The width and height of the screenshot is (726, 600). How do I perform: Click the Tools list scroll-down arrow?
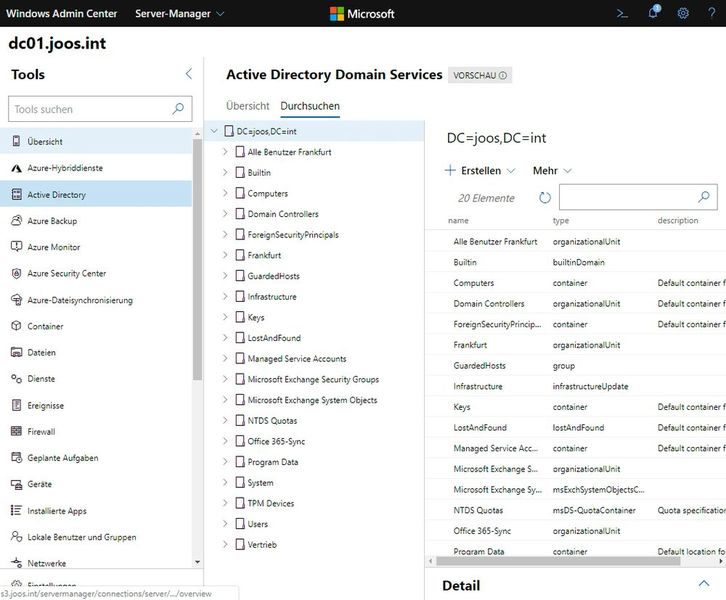click(x=197, y=562)
